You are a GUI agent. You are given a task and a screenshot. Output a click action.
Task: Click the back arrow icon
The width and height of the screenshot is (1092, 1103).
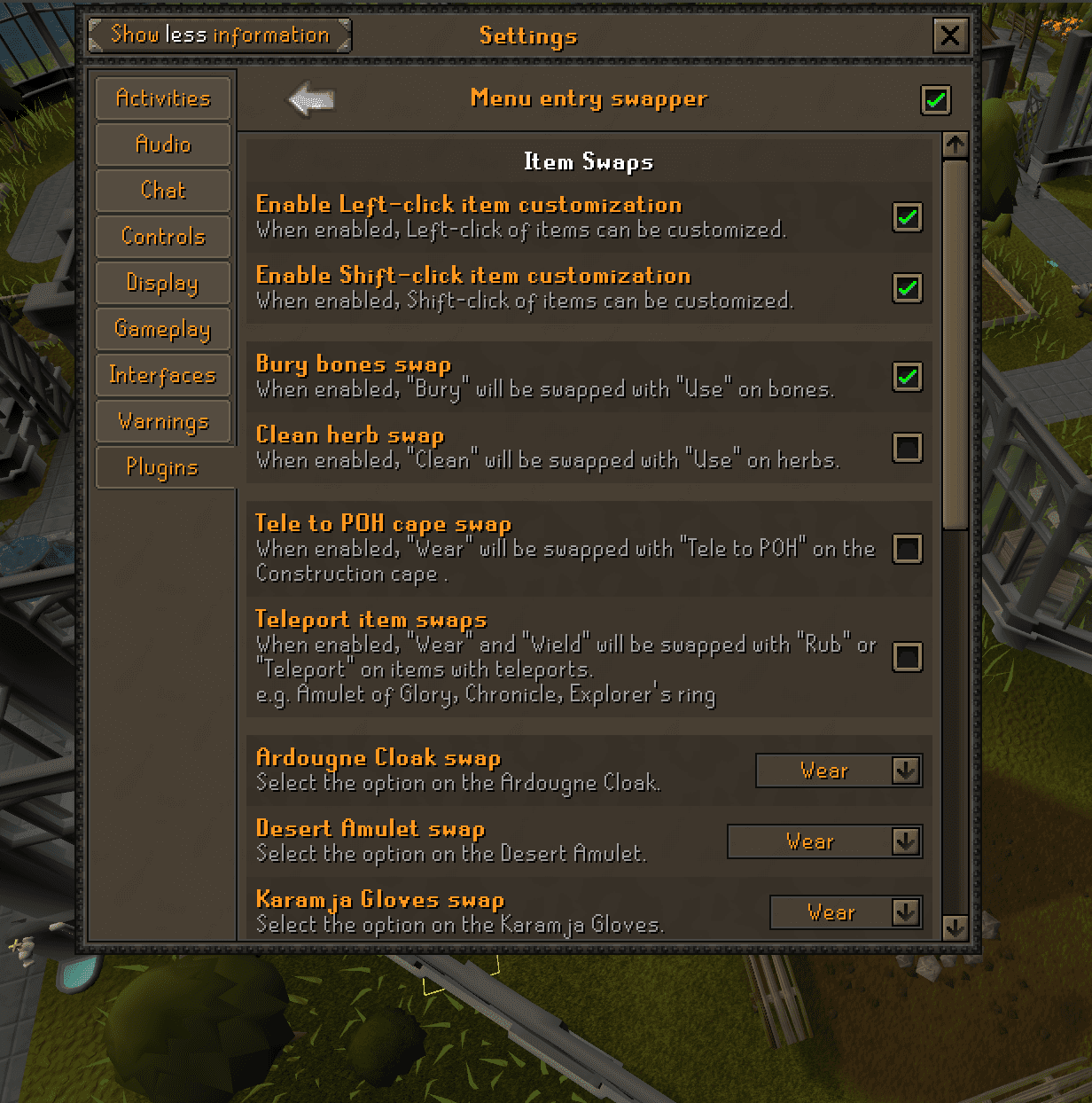coord(311,99)
